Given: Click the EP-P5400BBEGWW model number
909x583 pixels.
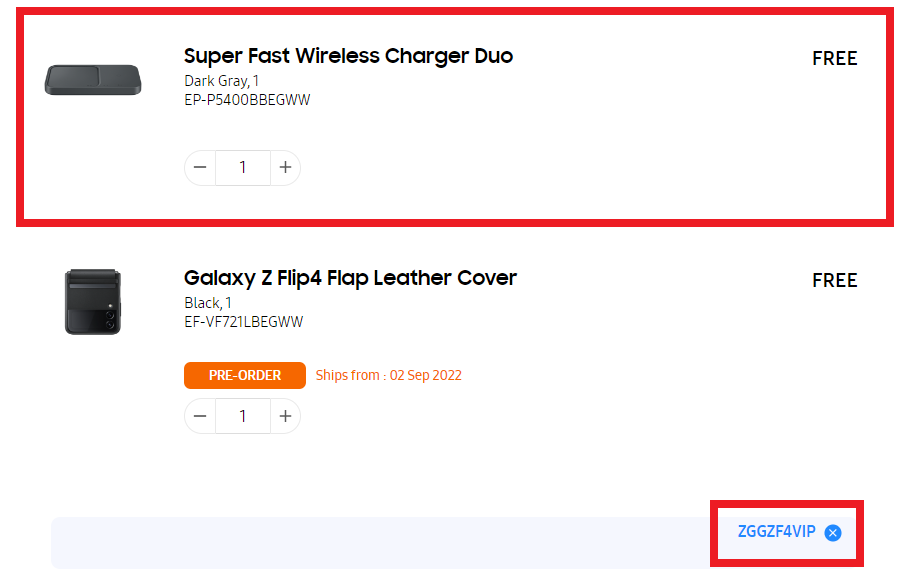Looking at the screenshot, I should 247,100.
